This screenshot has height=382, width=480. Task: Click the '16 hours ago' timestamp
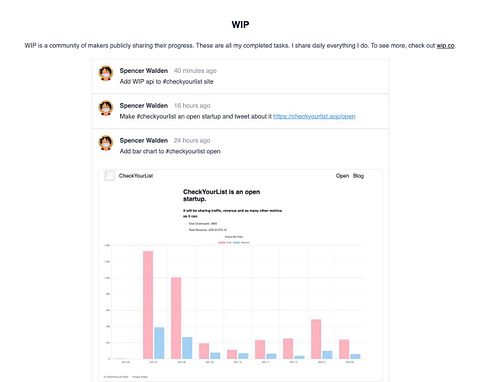click(x=192, y=106)
